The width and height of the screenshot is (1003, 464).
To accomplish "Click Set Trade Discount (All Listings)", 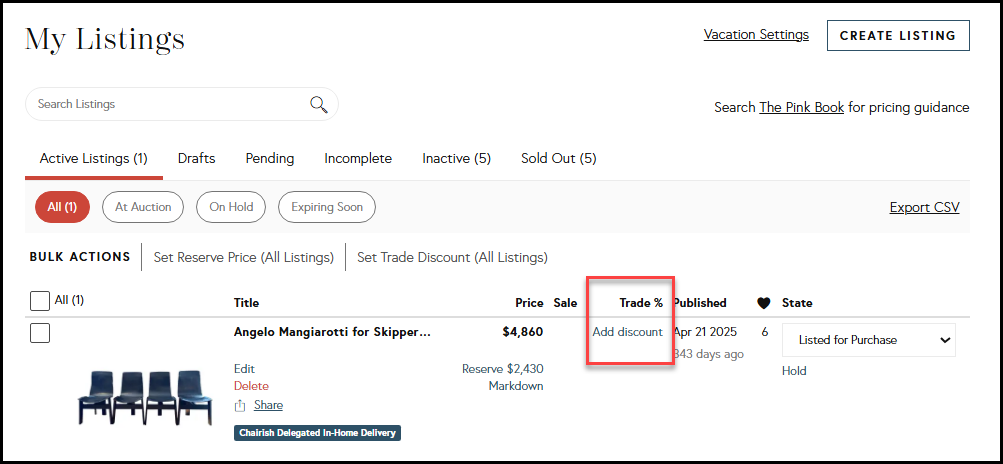I will point(452,257).
